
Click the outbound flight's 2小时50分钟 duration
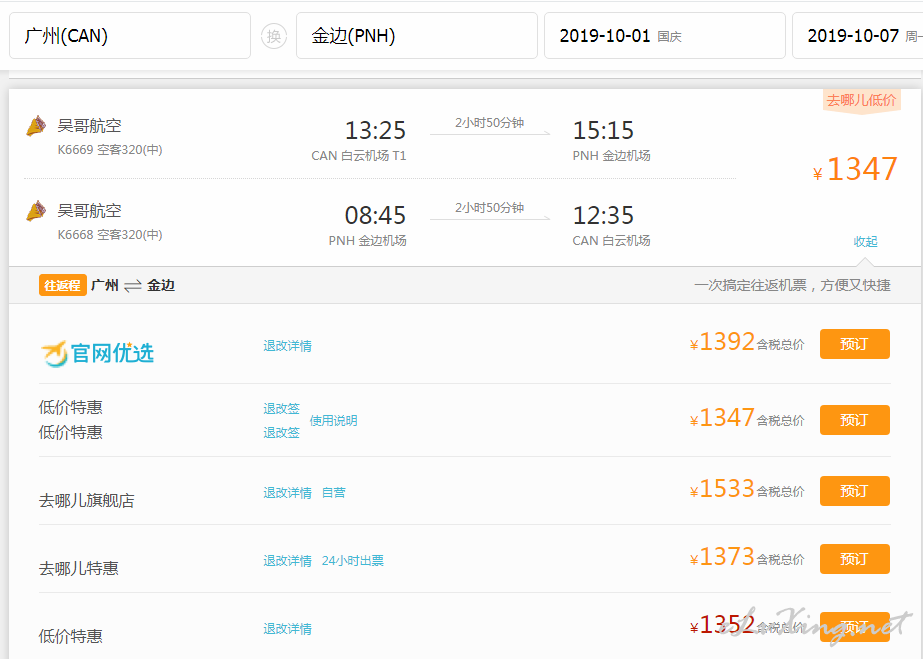489,122
